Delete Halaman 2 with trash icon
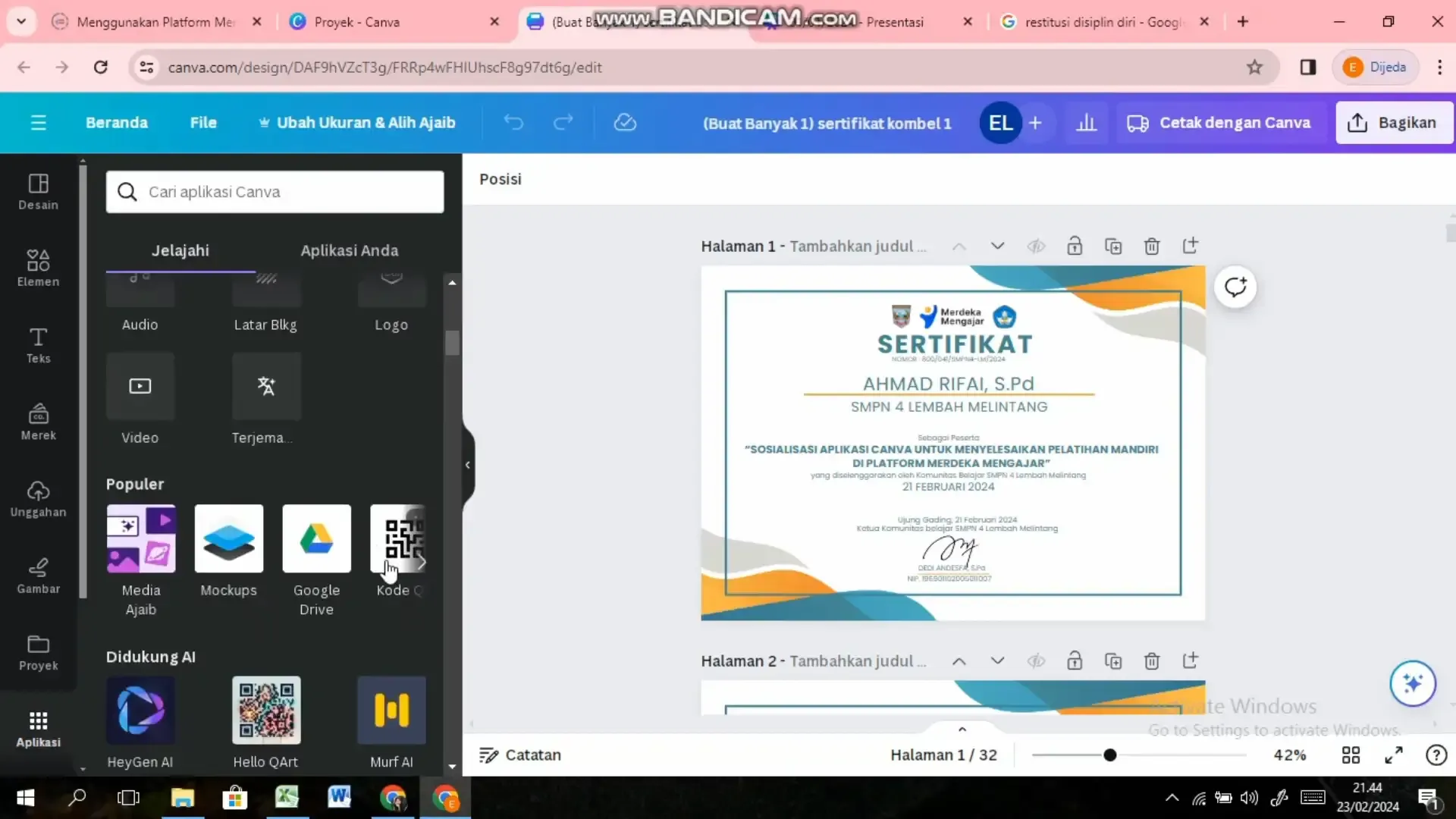 [1151, 661]
